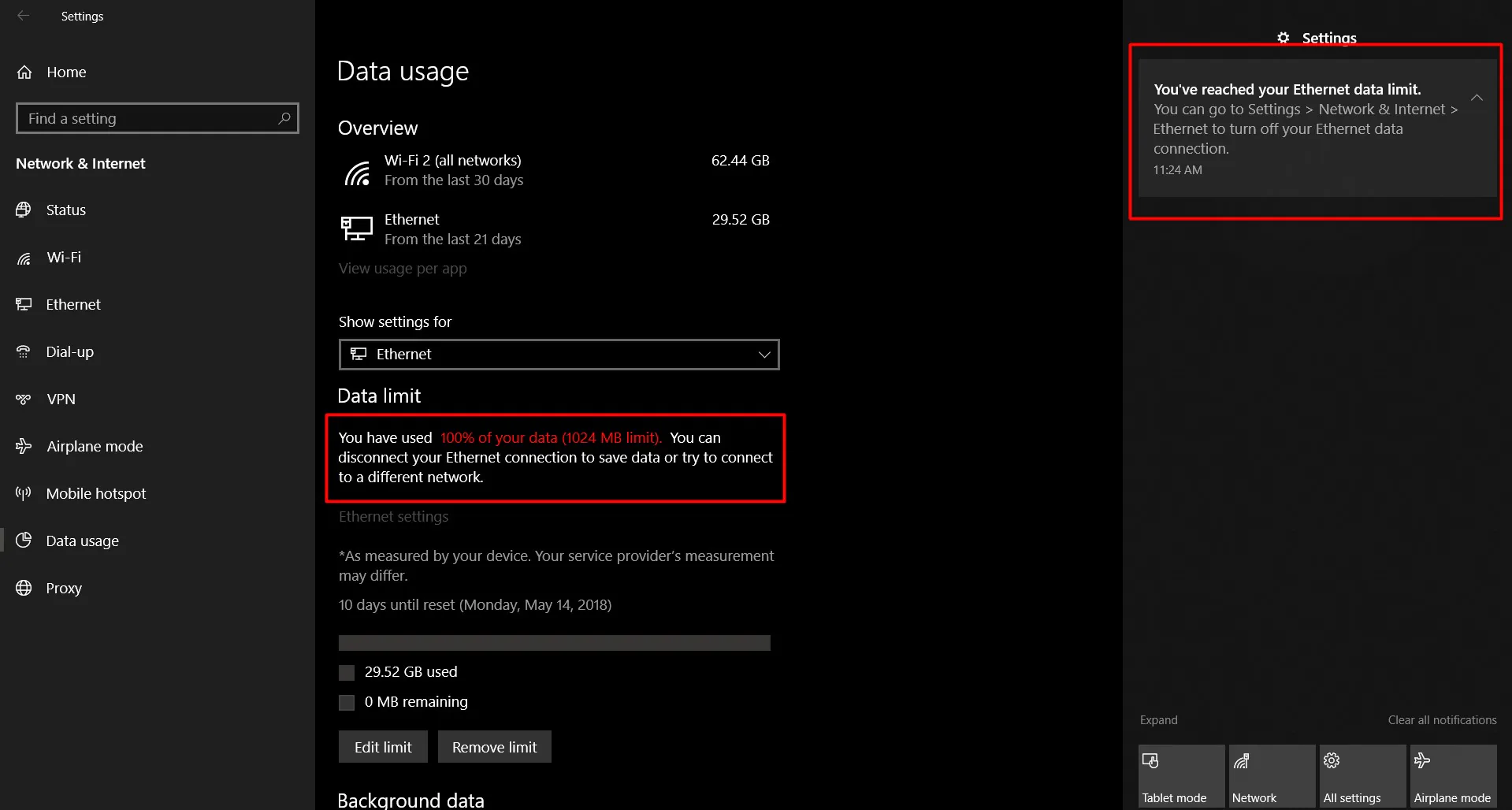
Task: Click the Network & Internet heading
Action: point(80,164)
